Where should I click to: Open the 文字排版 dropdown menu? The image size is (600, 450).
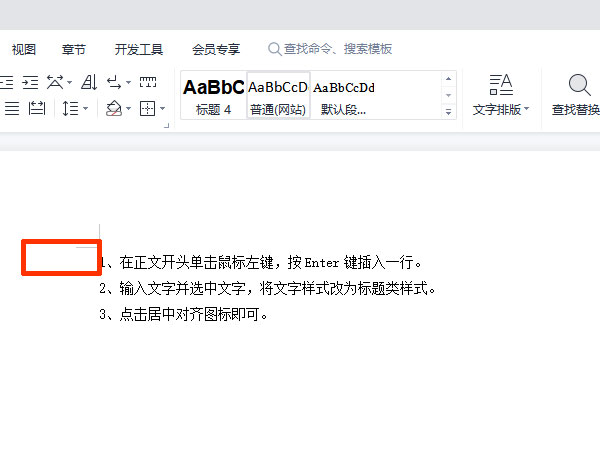pyautogui.click(x=500, y=109)
